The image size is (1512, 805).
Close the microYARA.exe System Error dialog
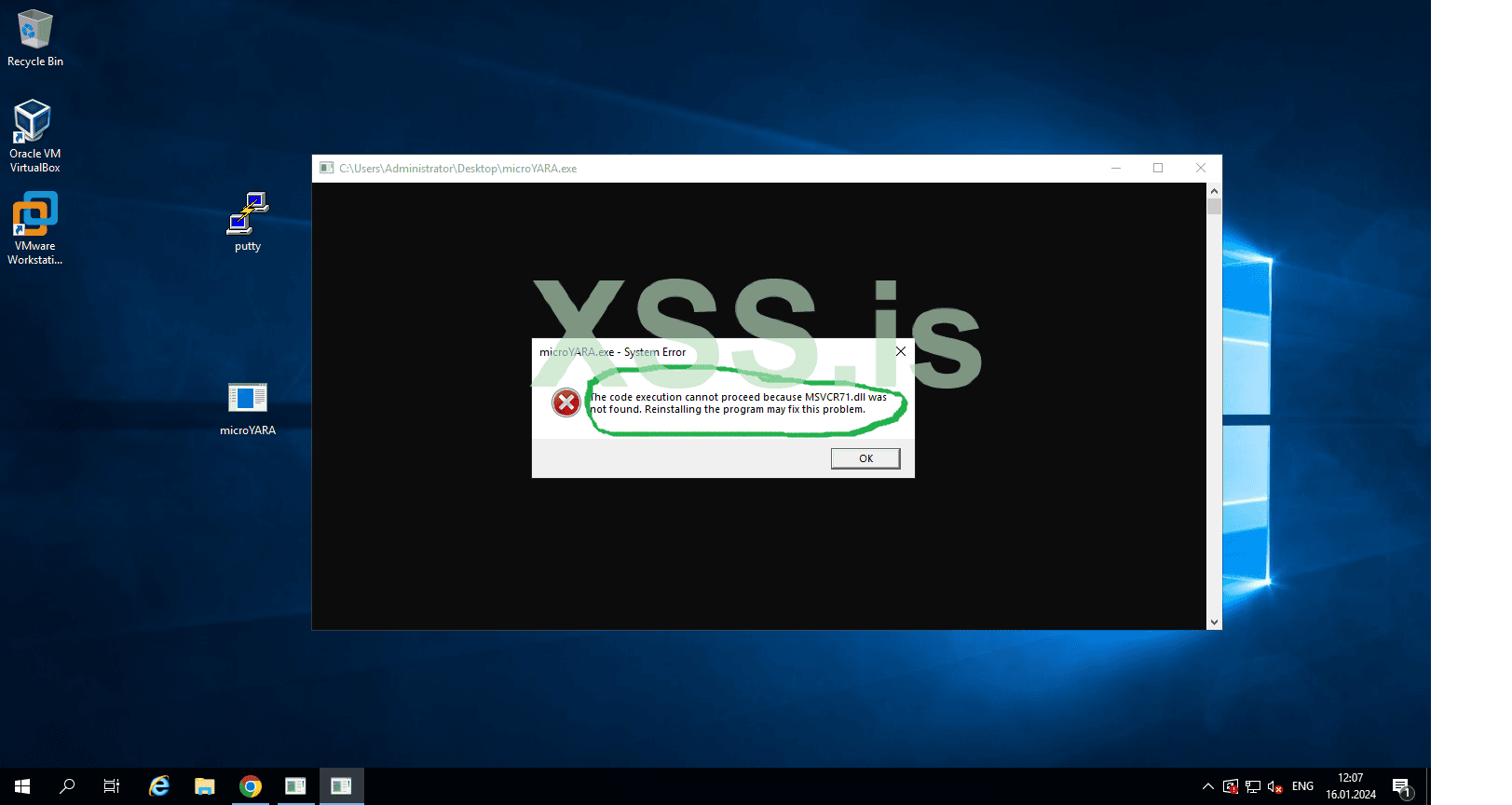pyautogui.click(x=901, y=351)
